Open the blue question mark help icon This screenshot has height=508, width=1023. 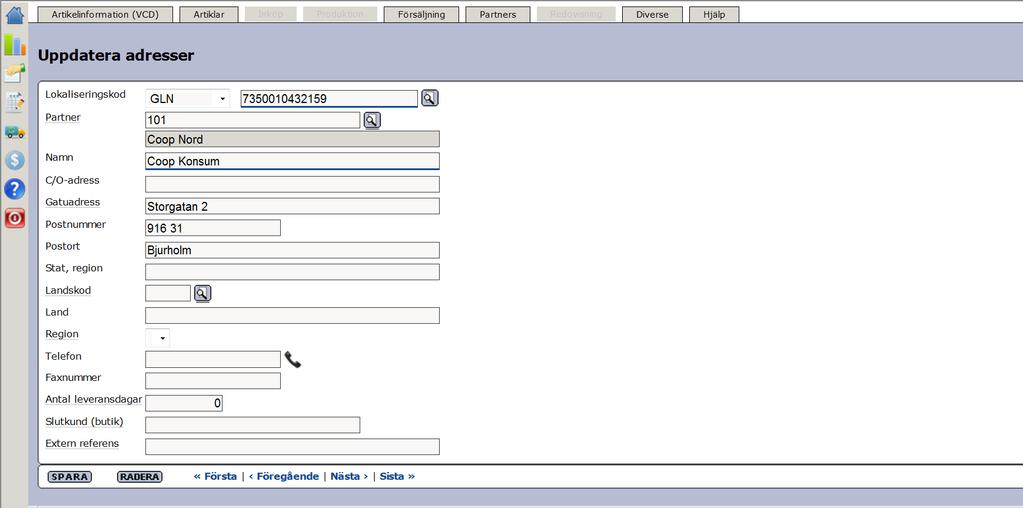[14, 189]
